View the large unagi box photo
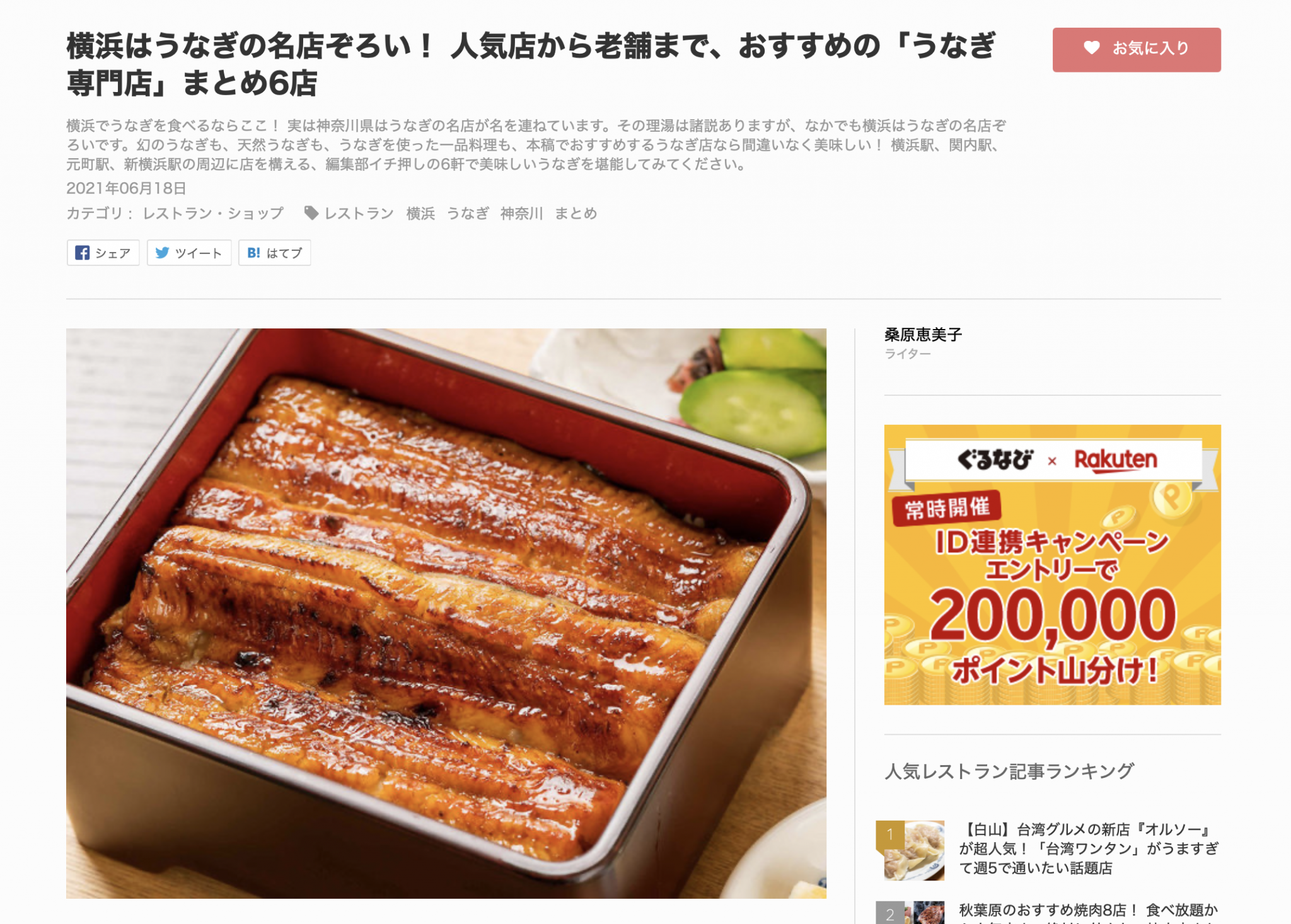Image resolution: width=1291 pixels, height=924 pixels. pos(446,613)
